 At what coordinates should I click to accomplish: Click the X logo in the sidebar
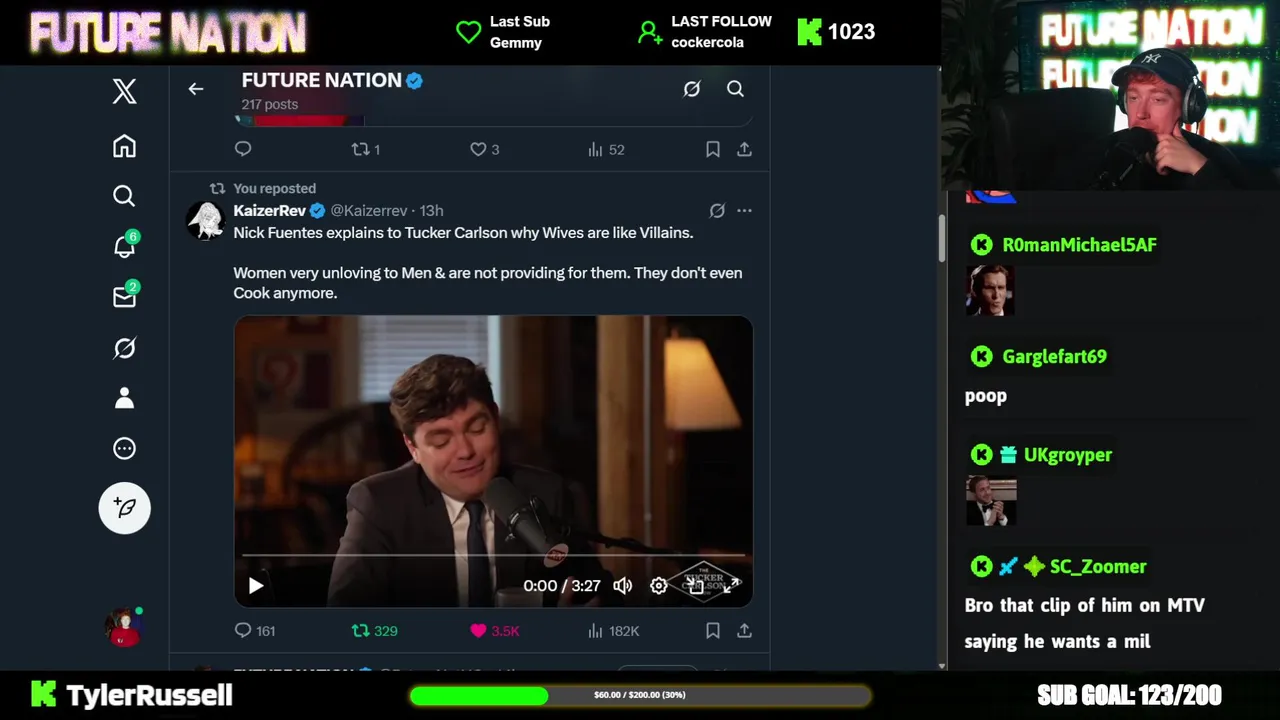124,92
